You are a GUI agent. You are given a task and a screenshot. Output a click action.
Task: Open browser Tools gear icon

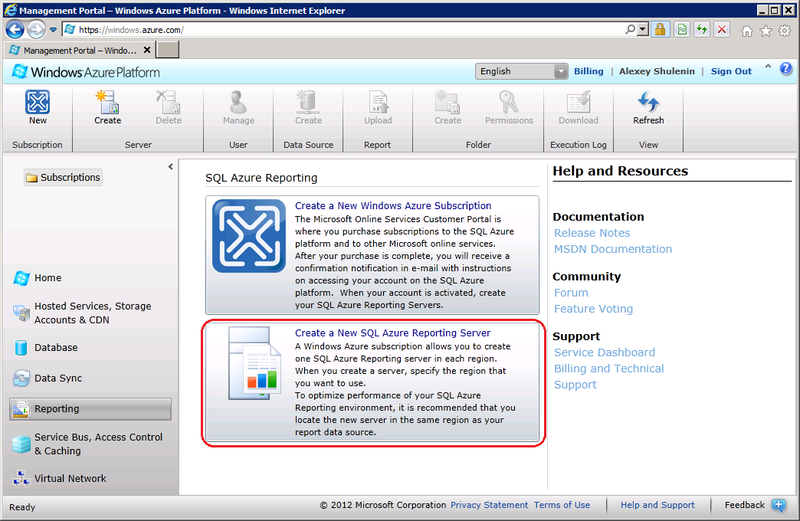(x=785, y=31)
